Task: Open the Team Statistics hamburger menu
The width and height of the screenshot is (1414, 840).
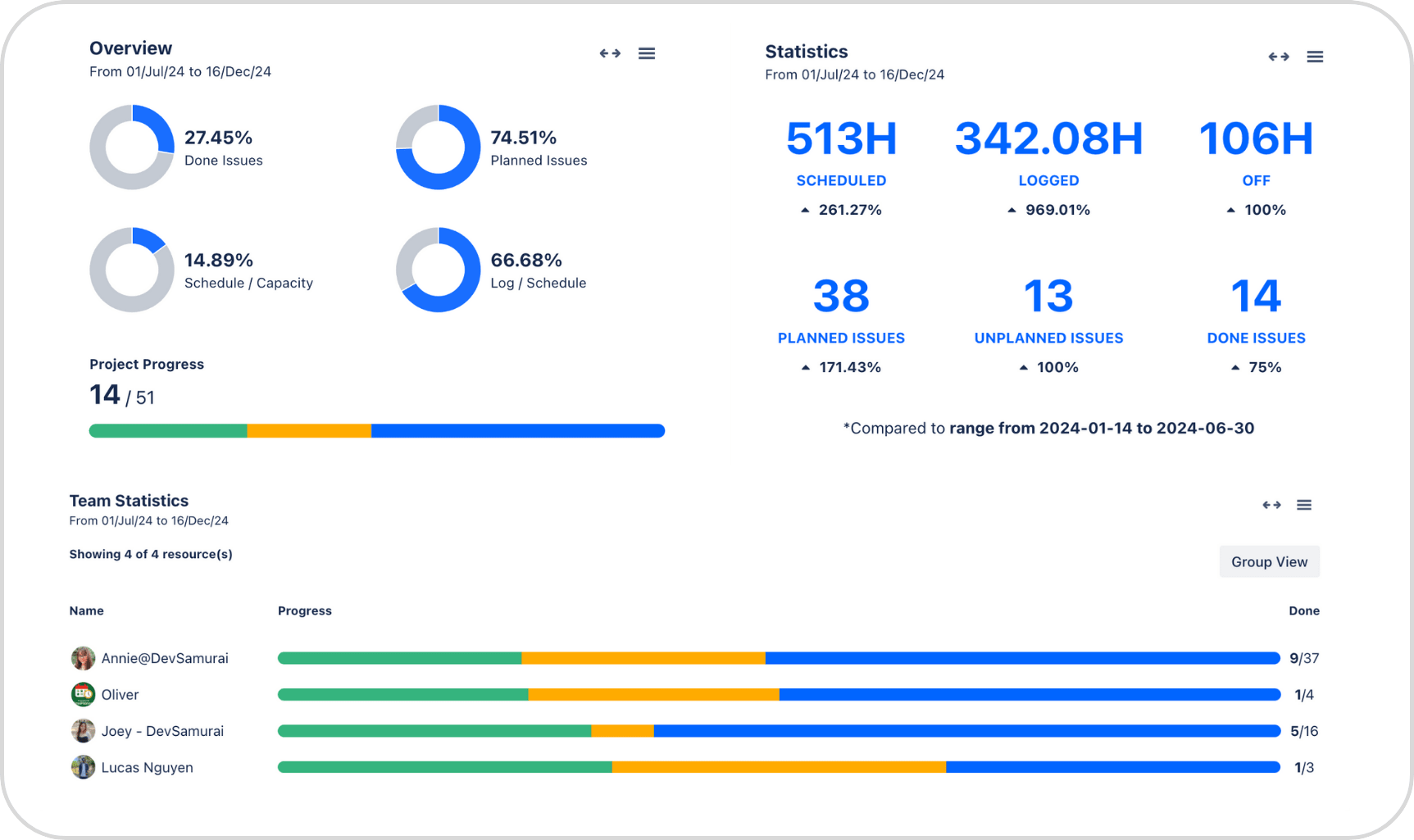Action: pos(1305,505)
